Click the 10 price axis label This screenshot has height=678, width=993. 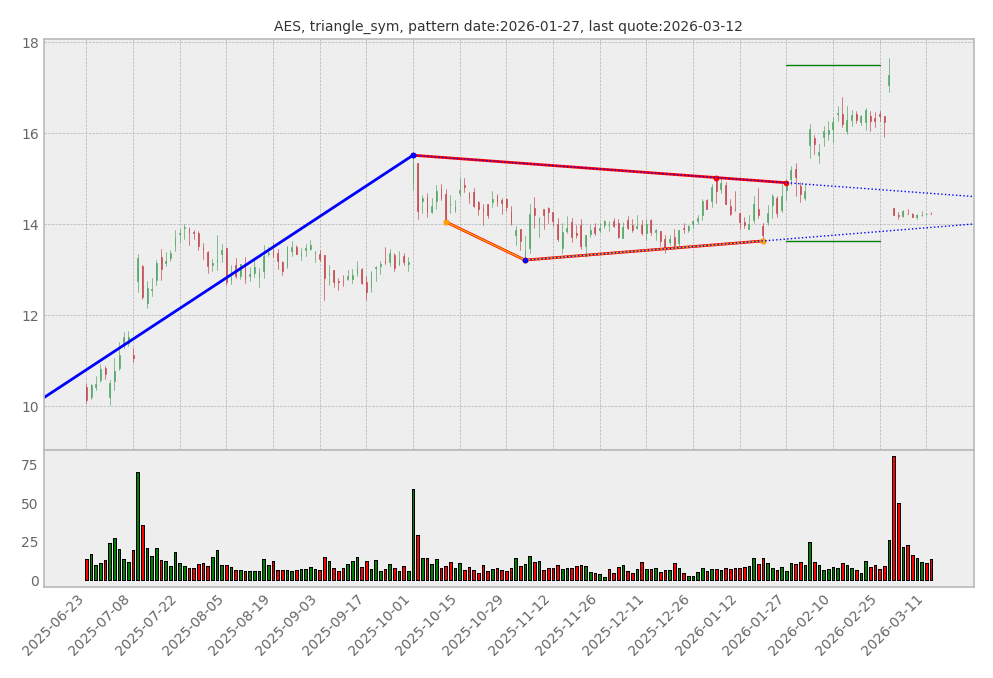coord(29,406)
